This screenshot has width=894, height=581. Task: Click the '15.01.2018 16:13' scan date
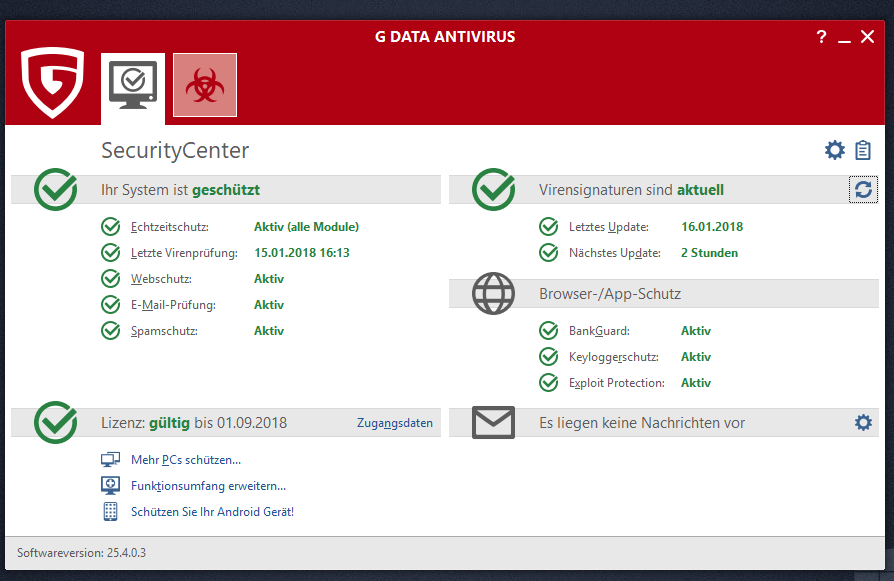click(x=302, y=253)
